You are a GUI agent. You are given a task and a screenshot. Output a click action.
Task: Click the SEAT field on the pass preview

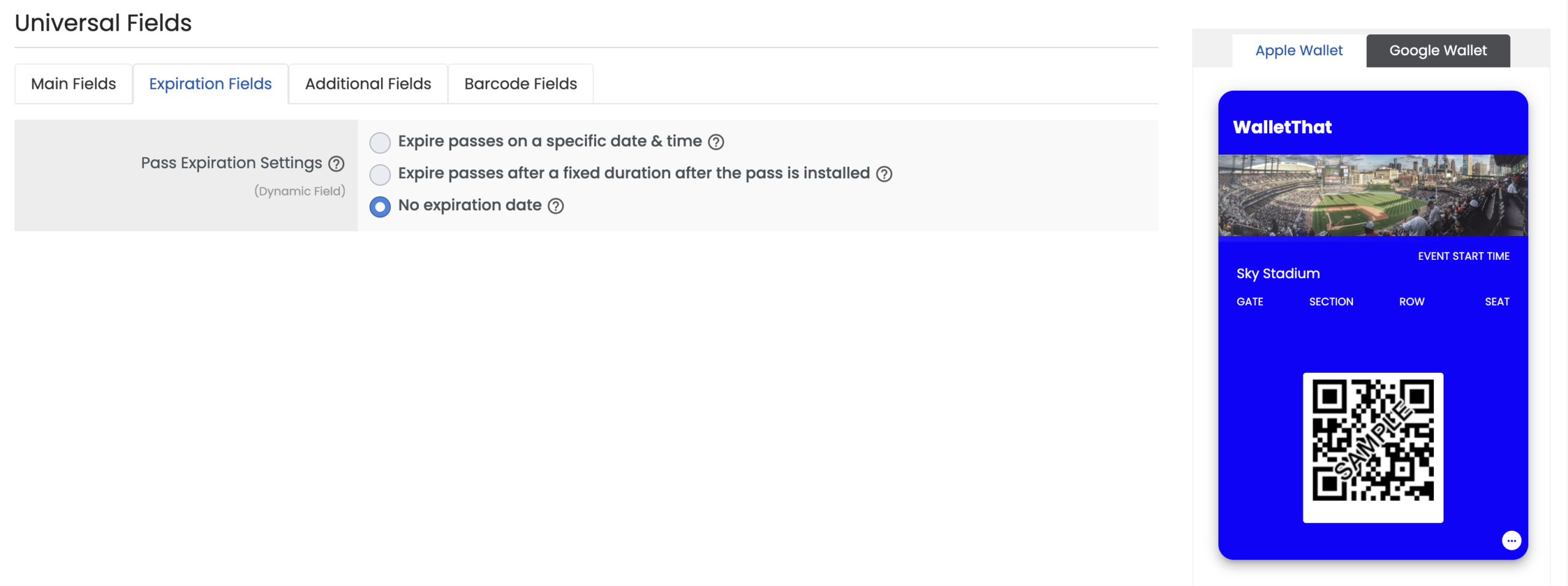(x=1497, y=302)
